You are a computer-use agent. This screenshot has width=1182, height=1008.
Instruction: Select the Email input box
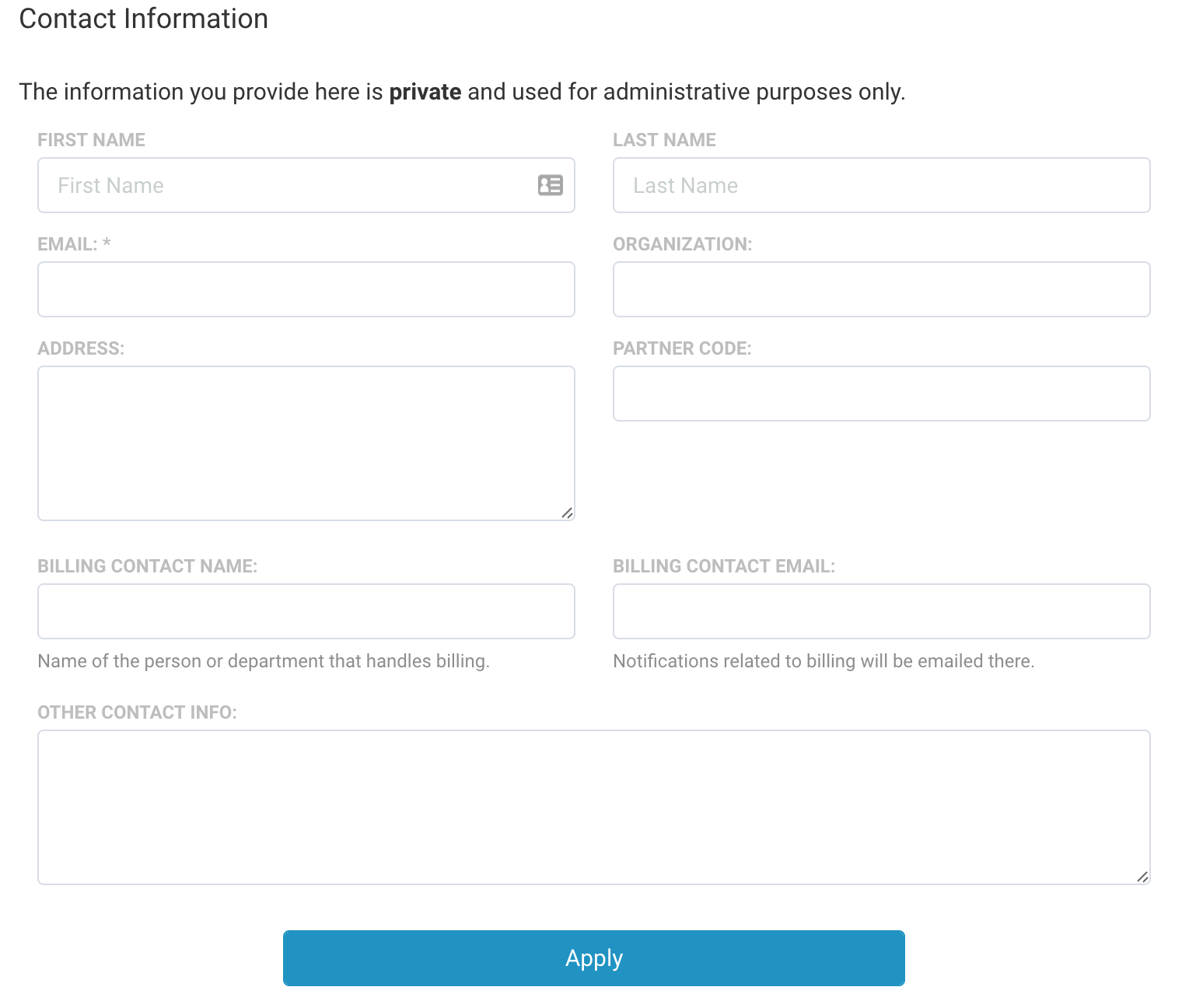click(x=306, y=289)
